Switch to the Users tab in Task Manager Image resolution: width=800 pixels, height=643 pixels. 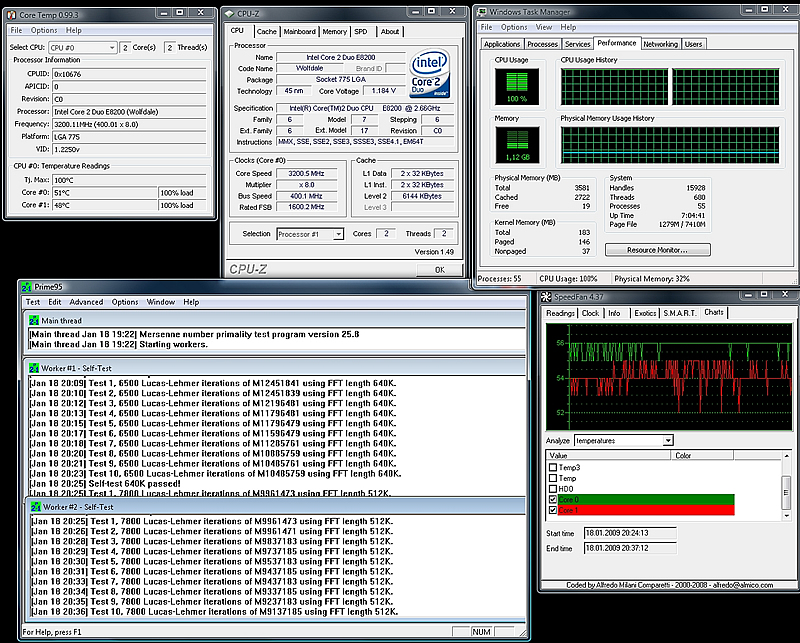point(693,44)
